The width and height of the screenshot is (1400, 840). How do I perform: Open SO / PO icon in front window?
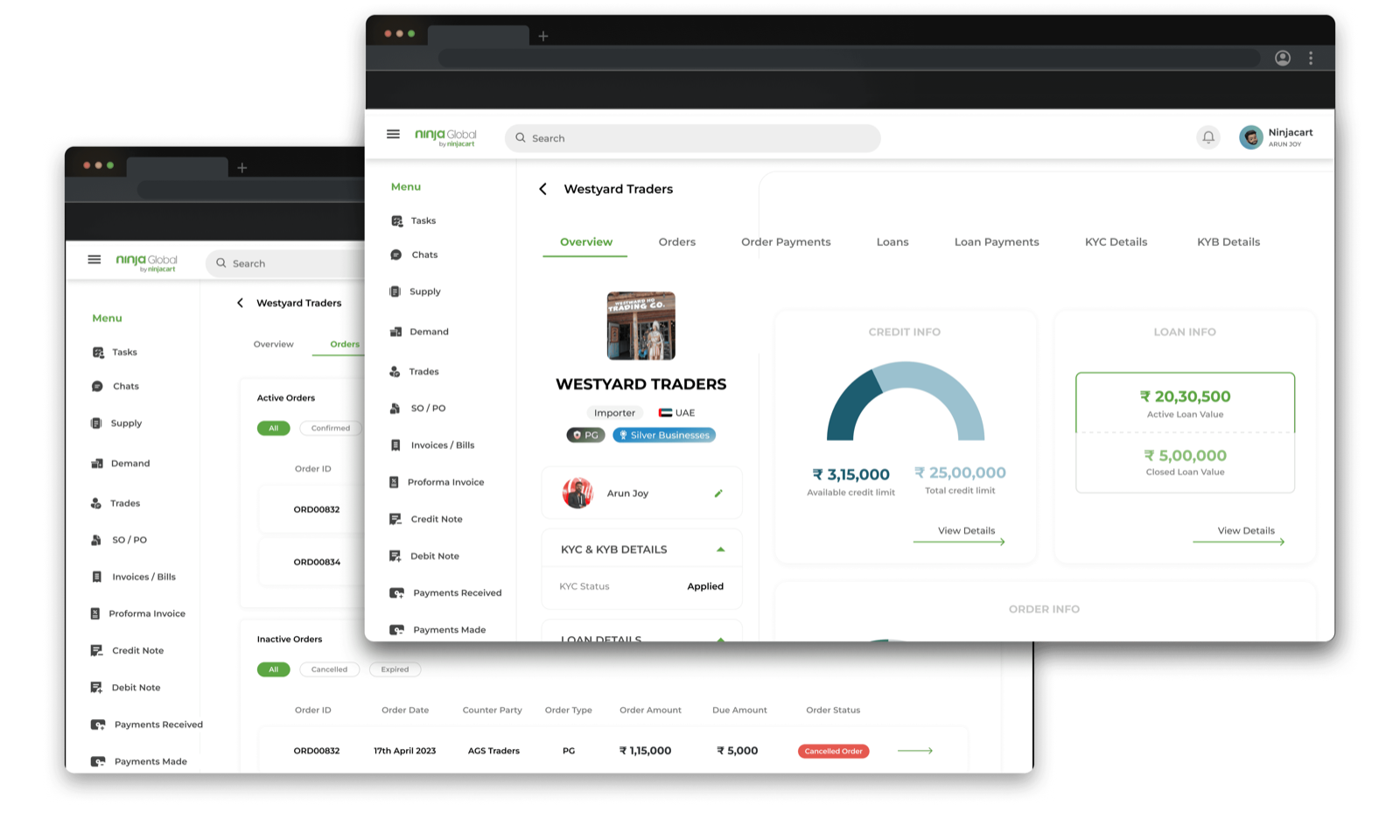tap(395, 409)
